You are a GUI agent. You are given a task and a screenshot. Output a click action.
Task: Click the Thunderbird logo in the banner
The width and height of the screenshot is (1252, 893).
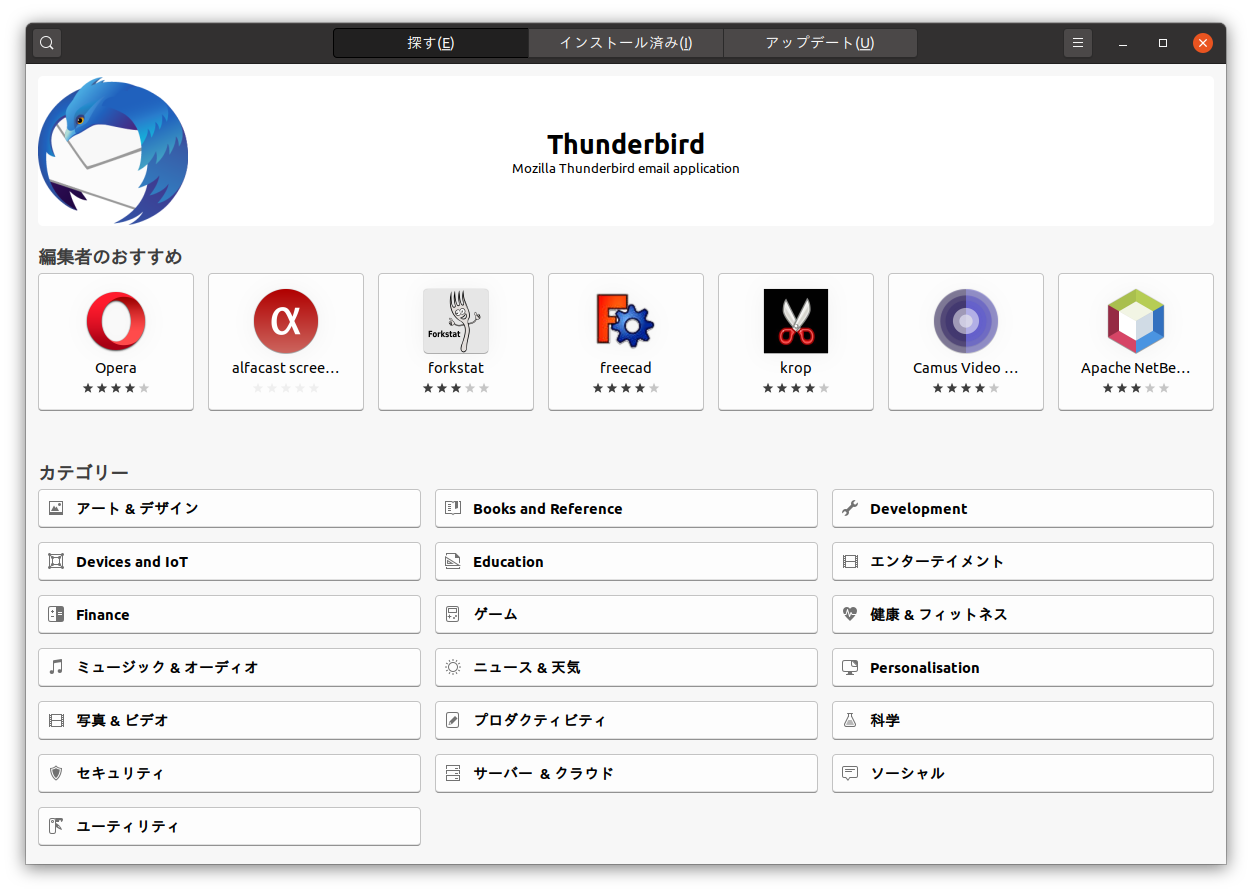pyautogui.click(x=113, y=151)
